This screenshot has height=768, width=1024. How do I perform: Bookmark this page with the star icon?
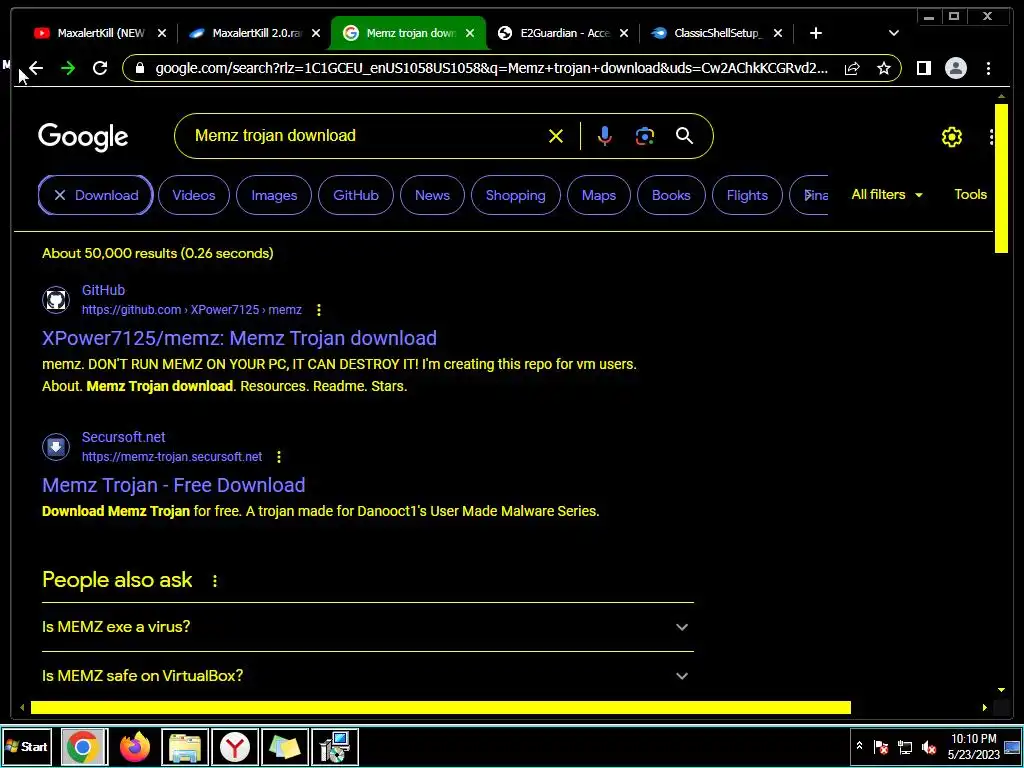tap(884, 68)
